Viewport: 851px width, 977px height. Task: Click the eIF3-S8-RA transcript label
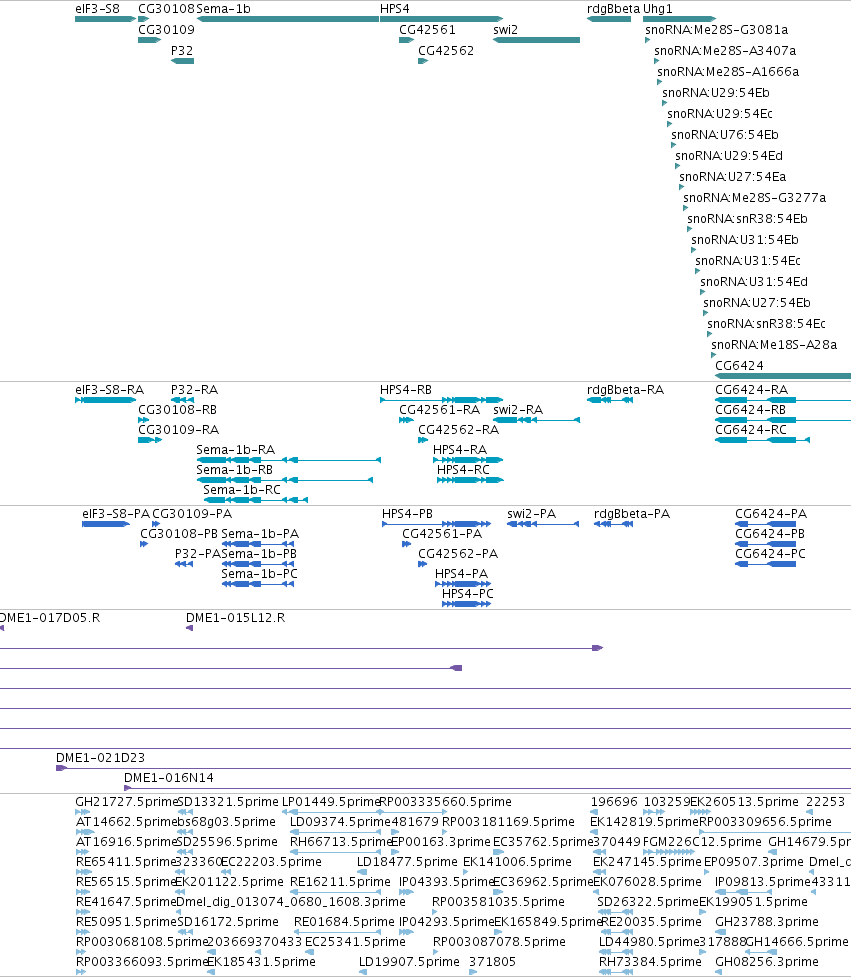pyautogui.click(x=110, y=390)
